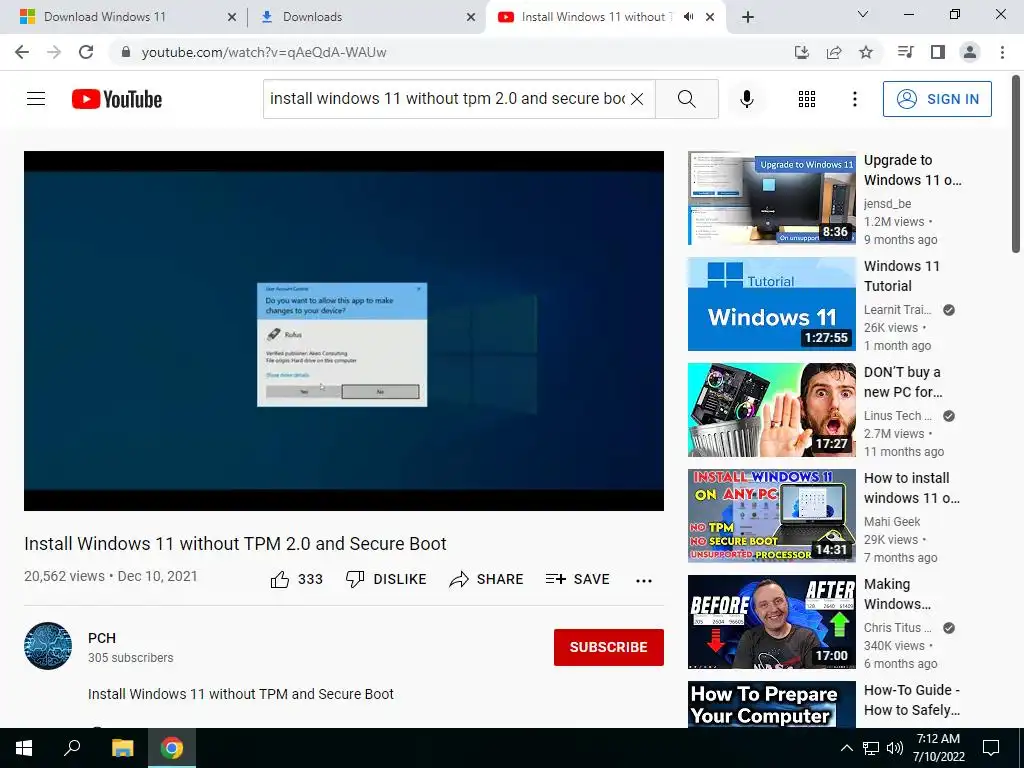Screen dimensions: 1024x768
Task: Click the magnifier search button
Action: pos(686,99)
